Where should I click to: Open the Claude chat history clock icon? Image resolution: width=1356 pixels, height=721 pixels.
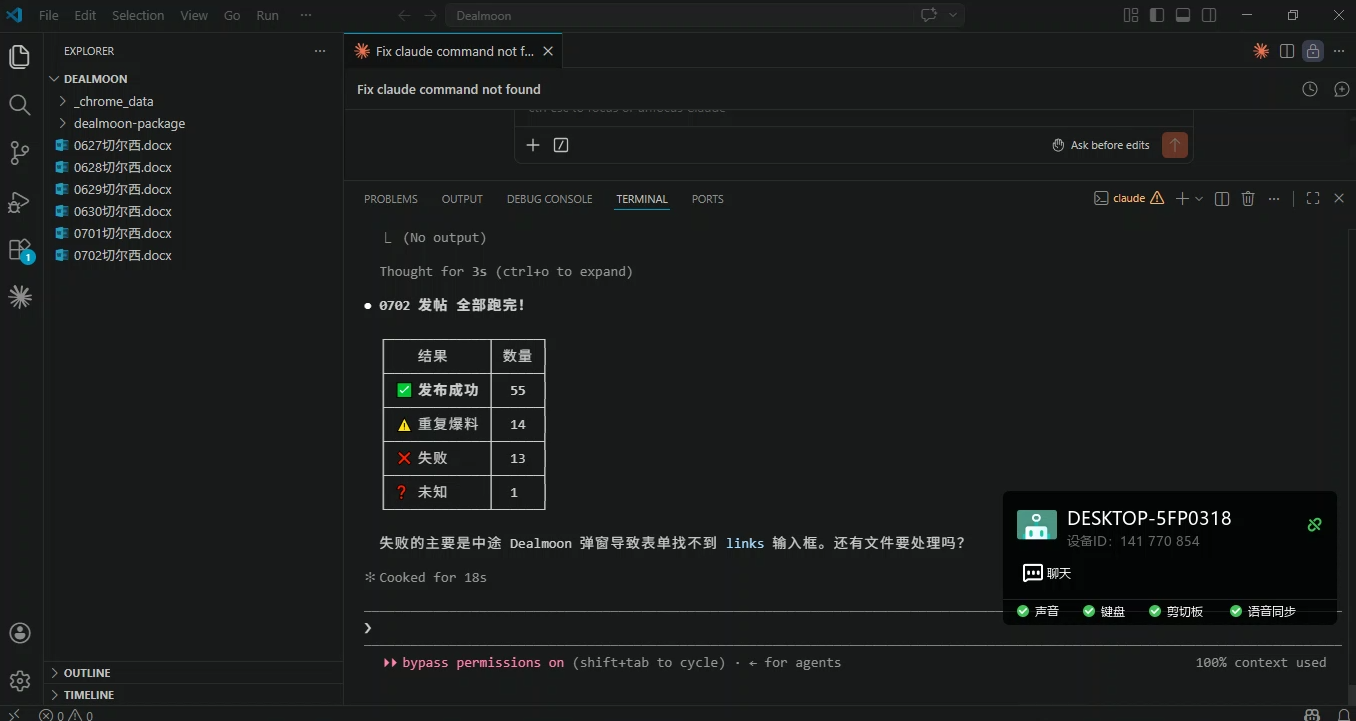(x=1310, y=89)
